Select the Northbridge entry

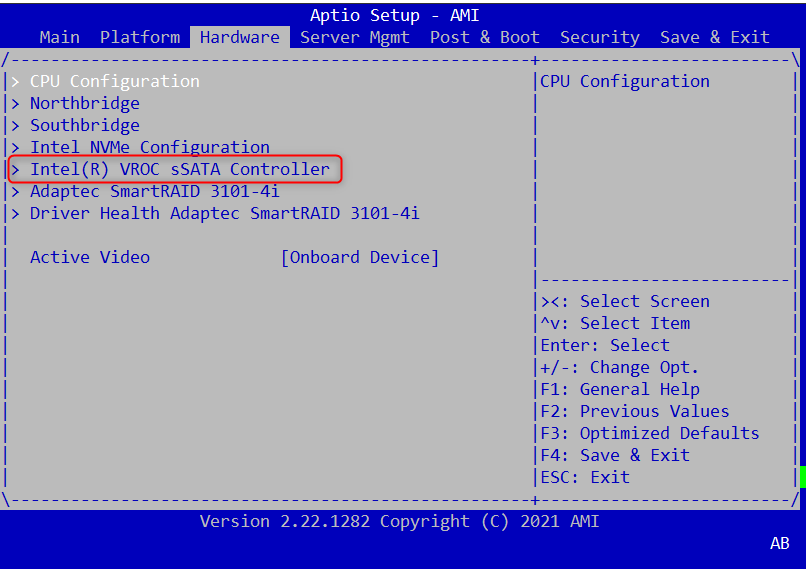coord(85,103)
